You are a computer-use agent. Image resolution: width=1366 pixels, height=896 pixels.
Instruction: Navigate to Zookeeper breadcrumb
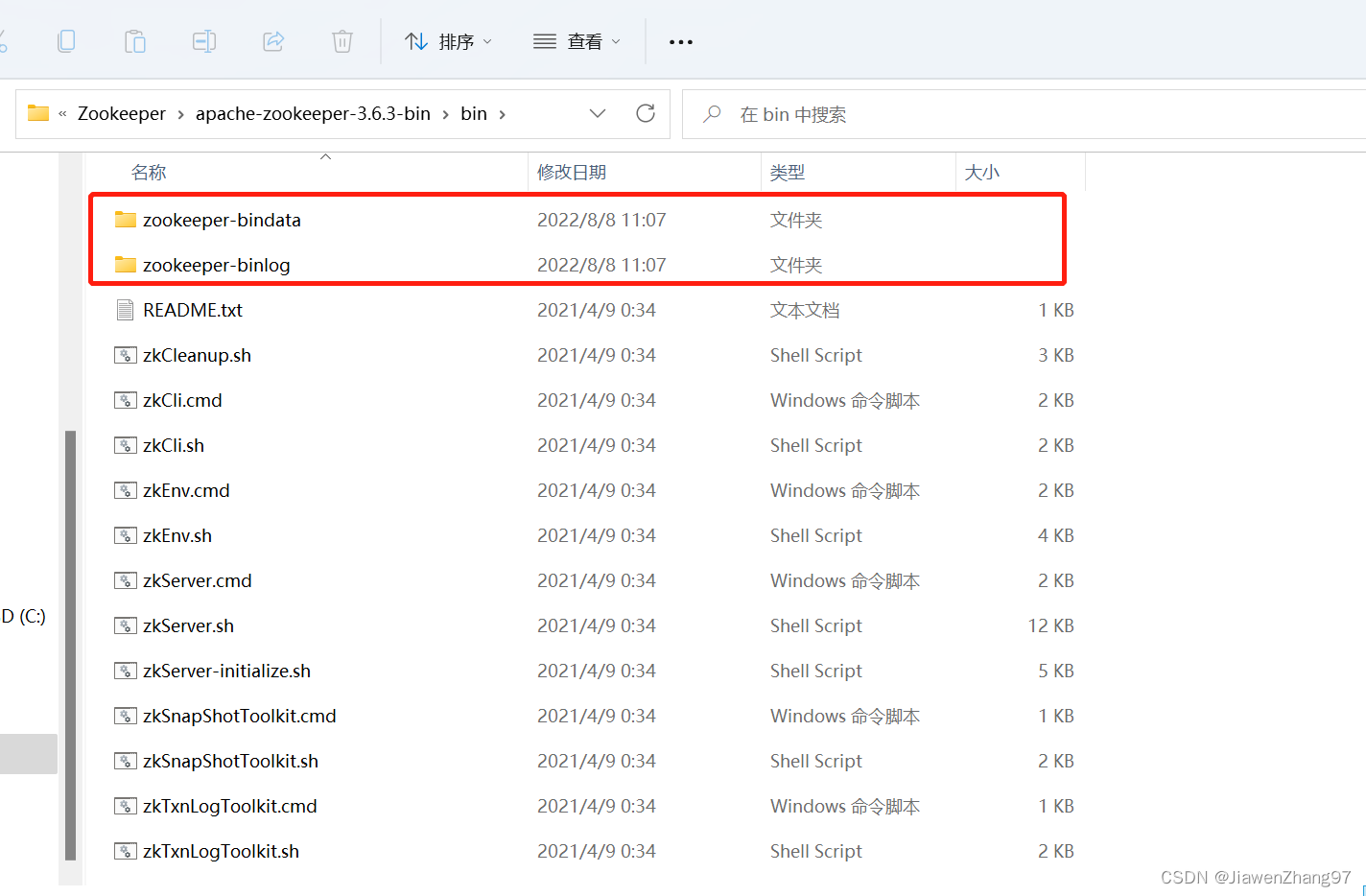[x=122, y=113]
